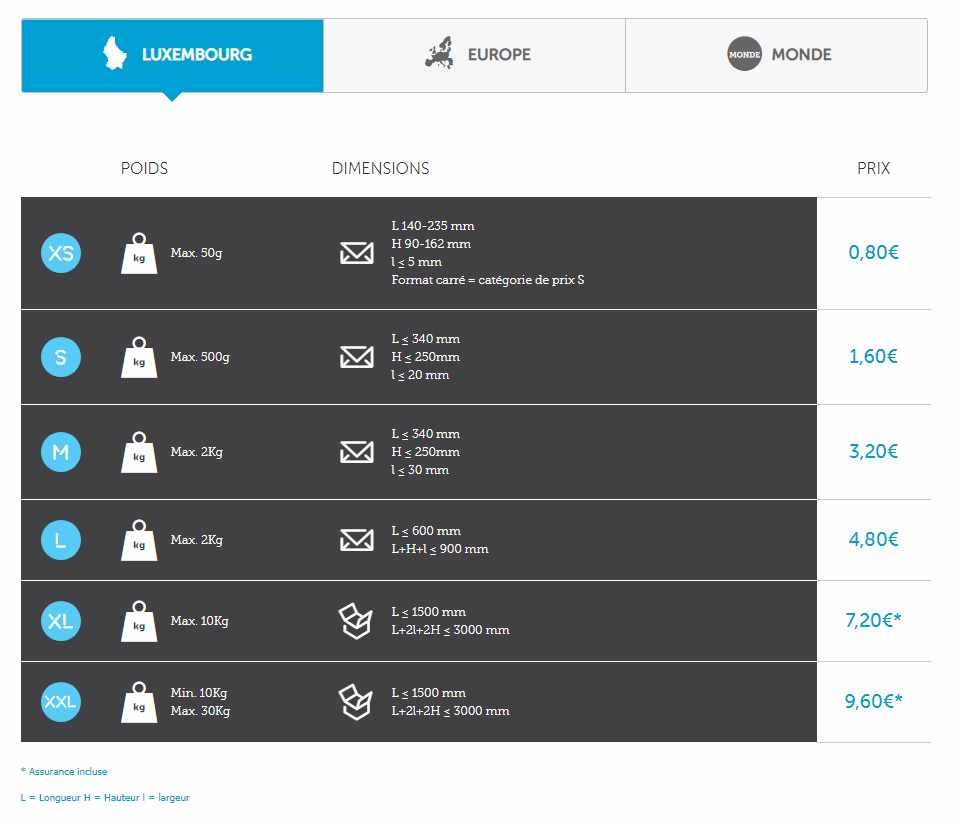Click the l ≤ 20 mm dimension
The width and height of the screenshot is (959, 822).
click(420, 375)
